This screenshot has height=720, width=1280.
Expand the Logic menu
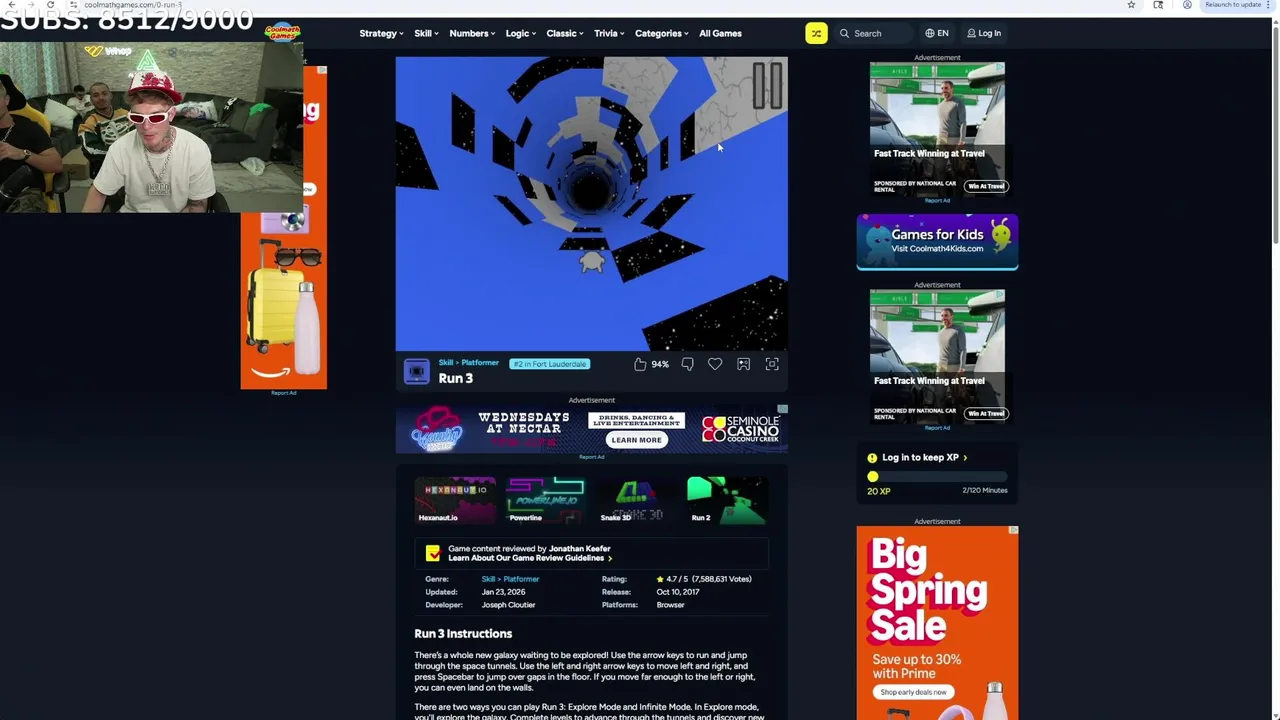click(x=520, y=33)
